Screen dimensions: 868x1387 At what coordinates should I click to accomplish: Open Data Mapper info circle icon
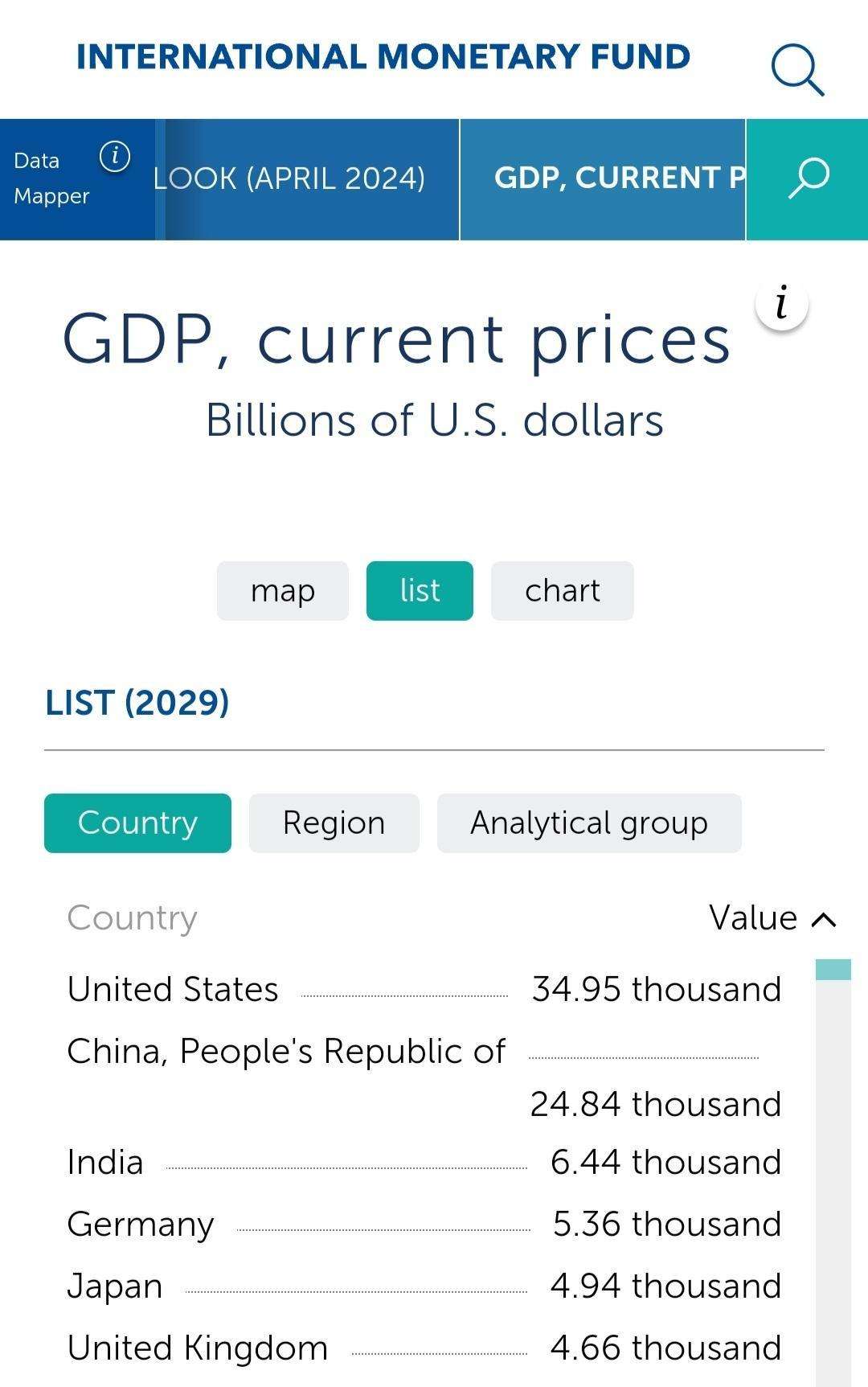115,156
